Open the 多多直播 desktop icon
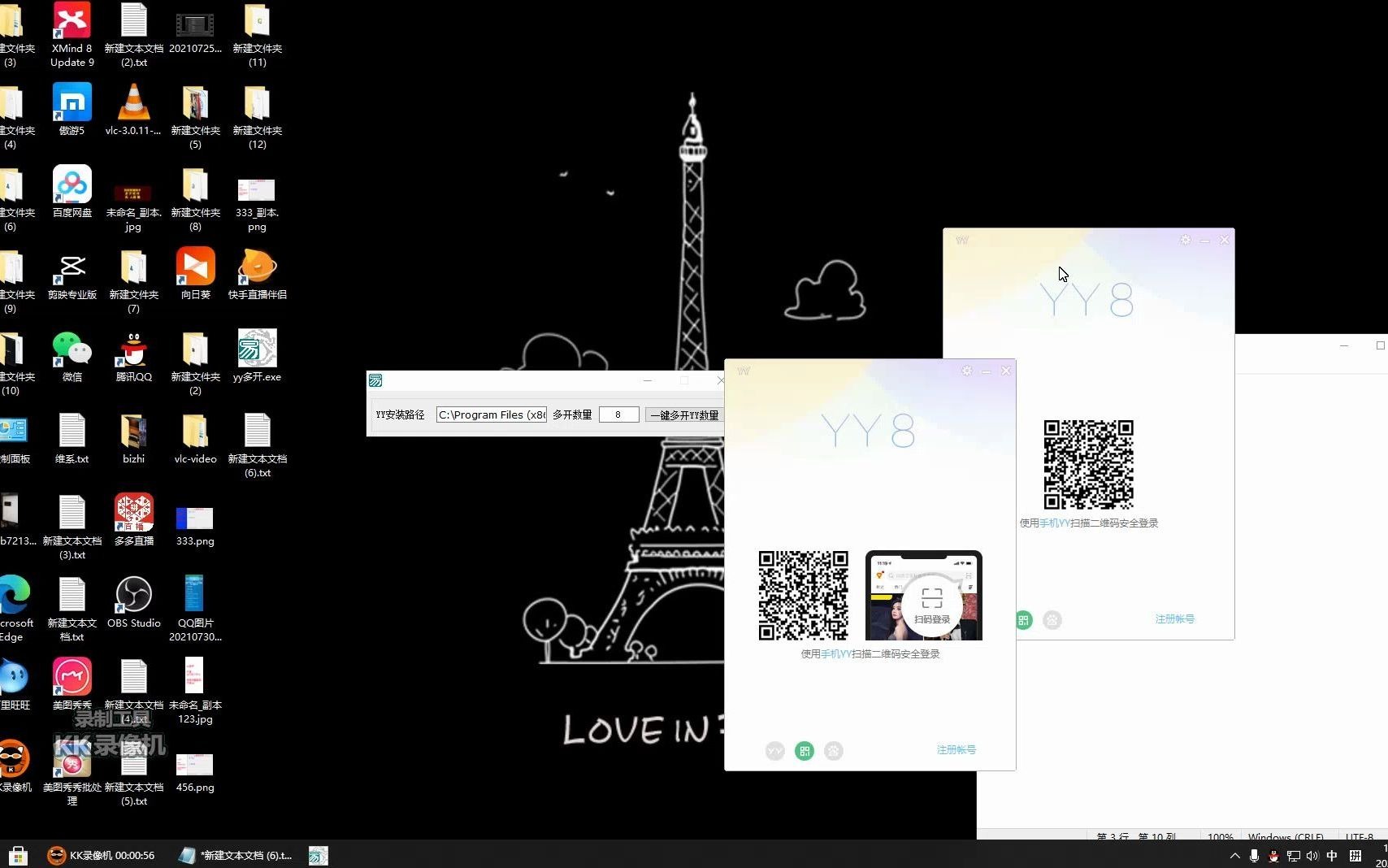Viewport: 1388px width, 868px height. tap(133, 519)
